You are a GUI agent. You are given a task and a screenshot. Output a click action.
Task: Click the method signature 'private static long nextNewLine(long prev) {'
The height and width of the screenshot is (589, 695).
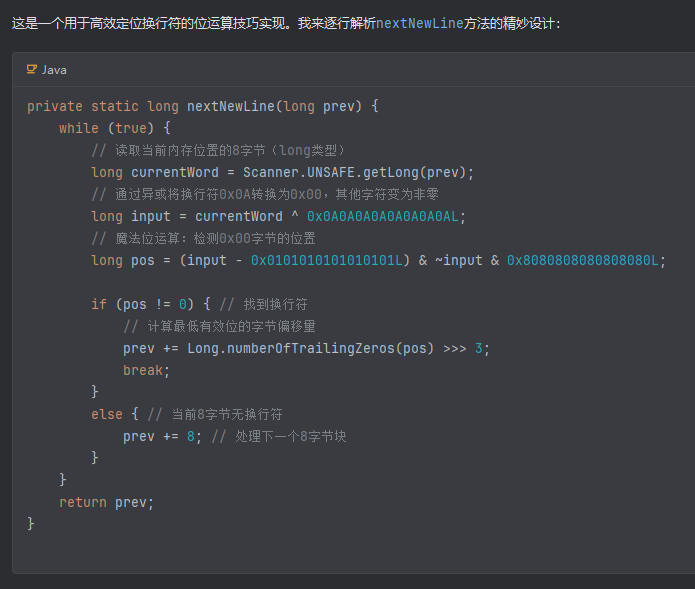203,106
